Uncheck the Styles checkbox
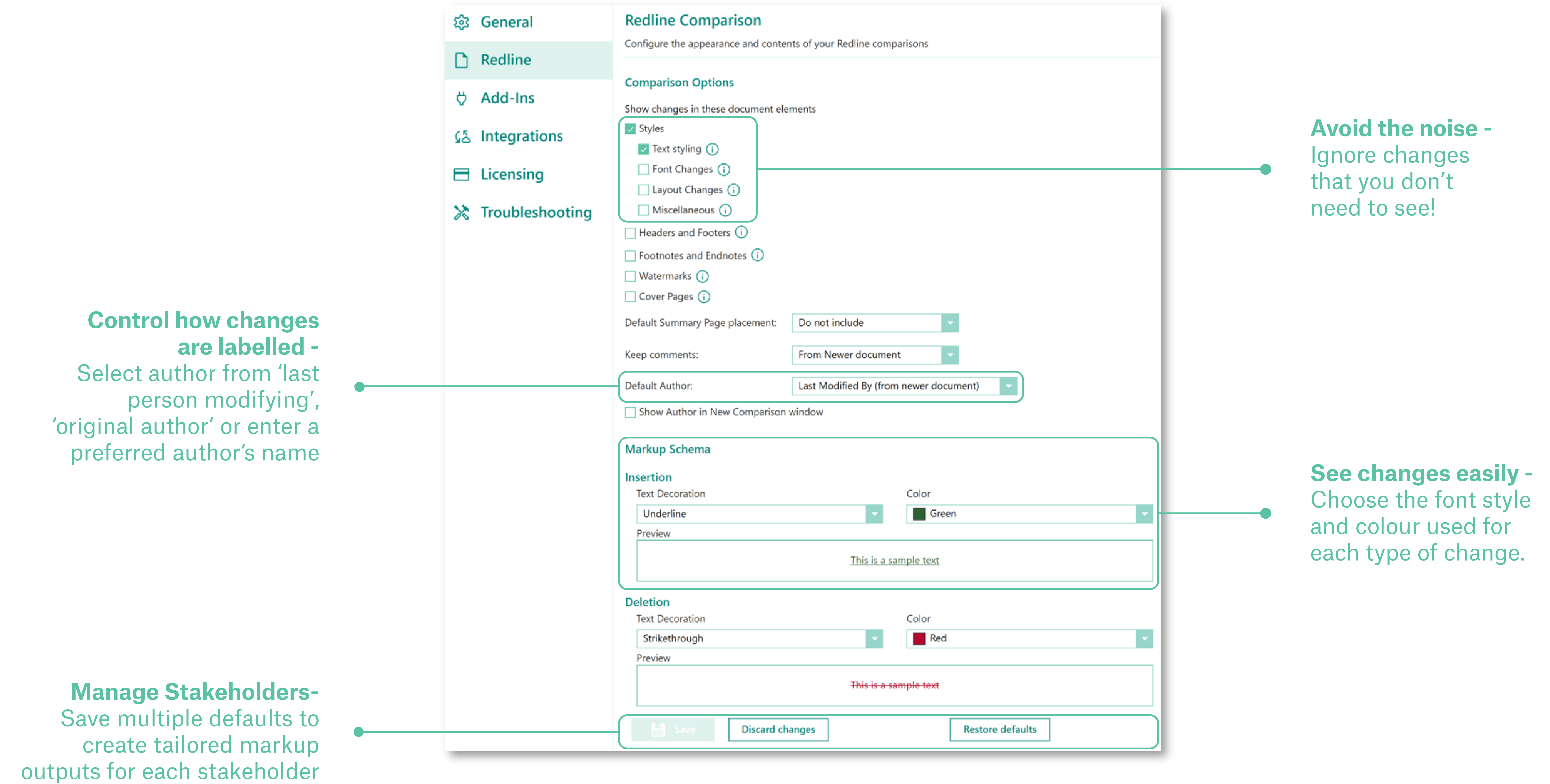The width and height of the screenshot is (1550, 784). pos(630,129)
